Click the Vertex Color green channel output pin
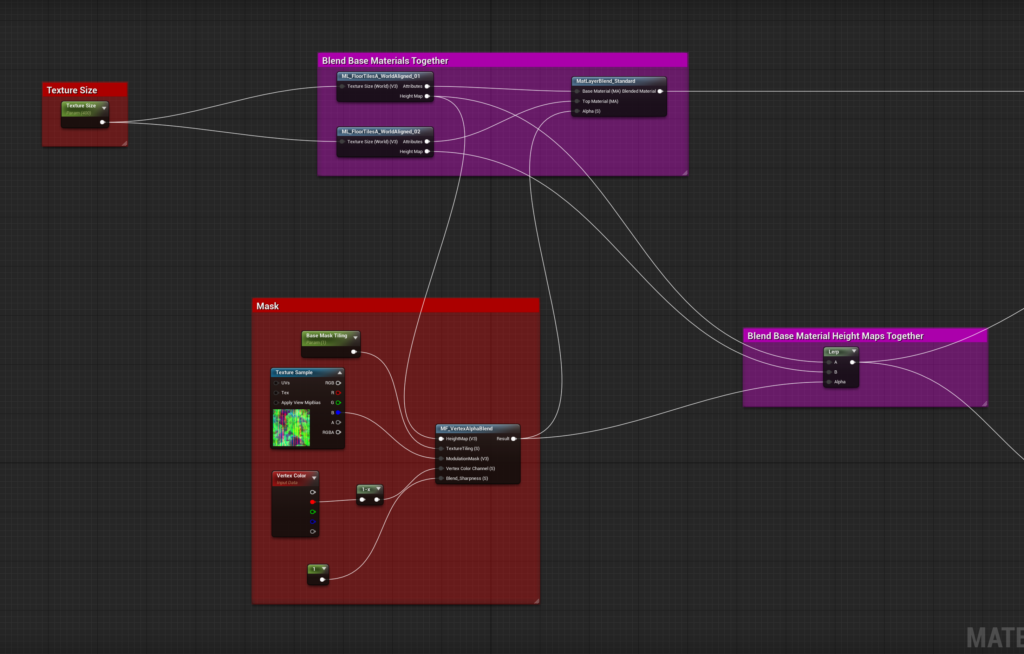The height and width of the screenshot is (654, 1024). coord(313,512)
